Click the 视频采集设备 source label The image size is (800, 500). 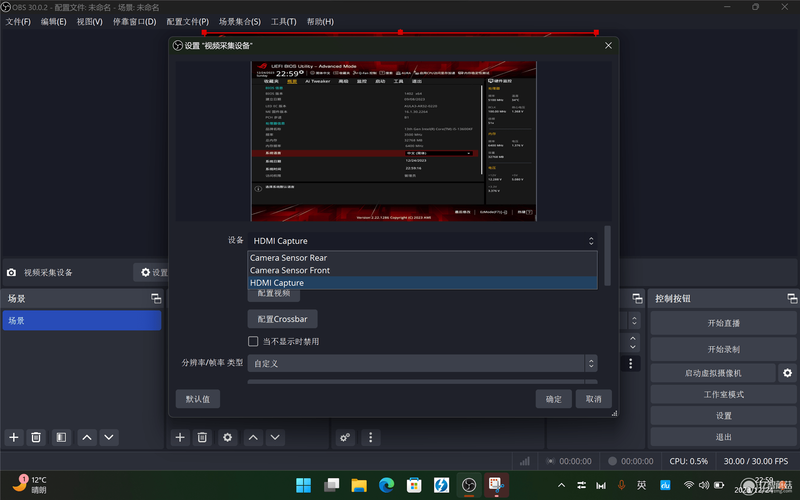pos(48,272)
